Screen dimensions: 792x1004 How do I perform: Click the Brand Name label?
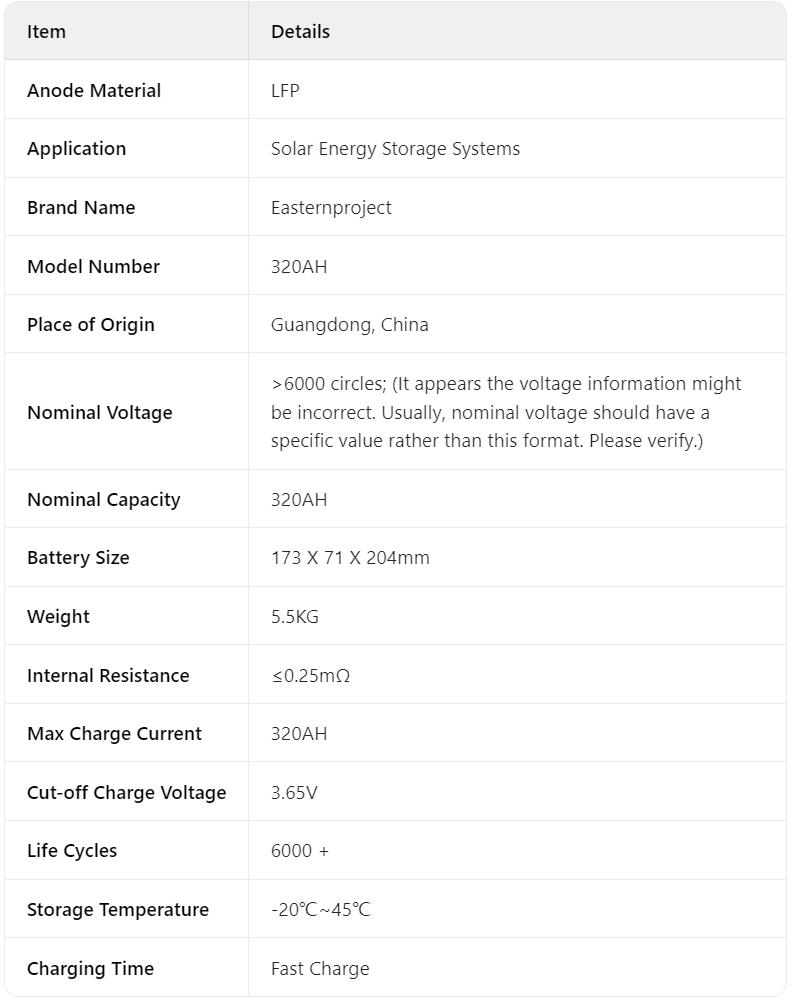click(x=81, y=207)
